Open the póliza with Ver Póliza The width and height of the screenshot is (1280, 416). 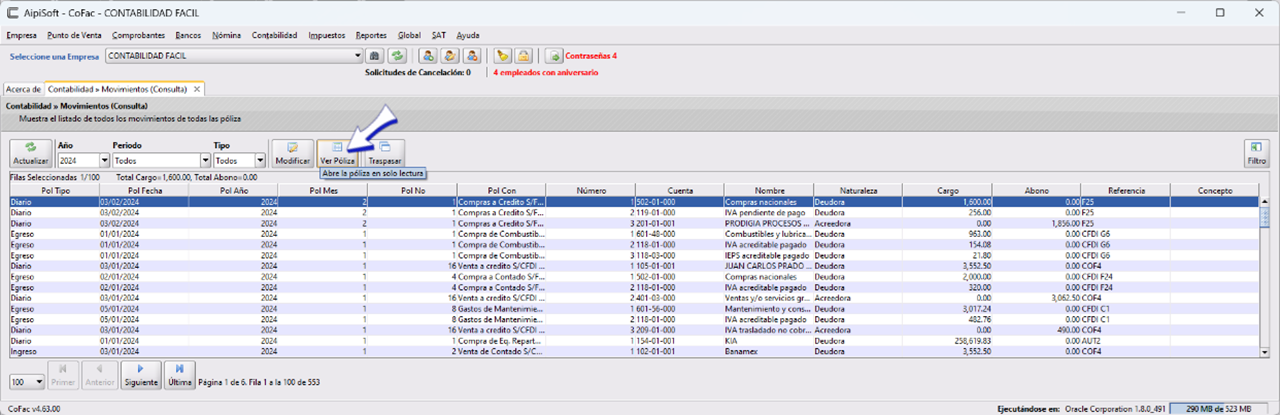tap(338, 152)
